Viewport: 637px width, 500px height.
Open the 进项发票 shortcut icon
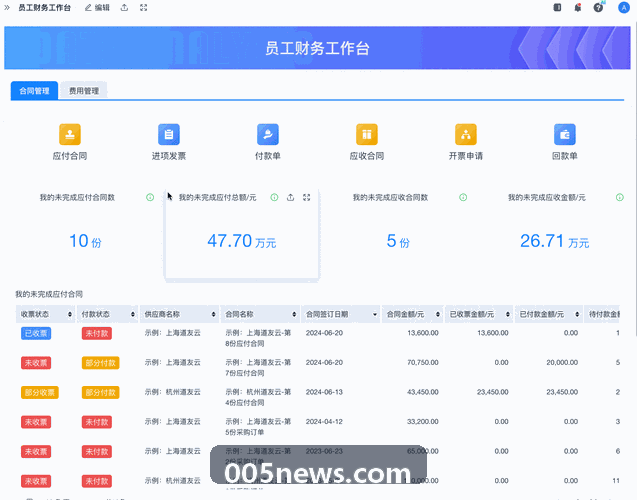click(169, 134)
